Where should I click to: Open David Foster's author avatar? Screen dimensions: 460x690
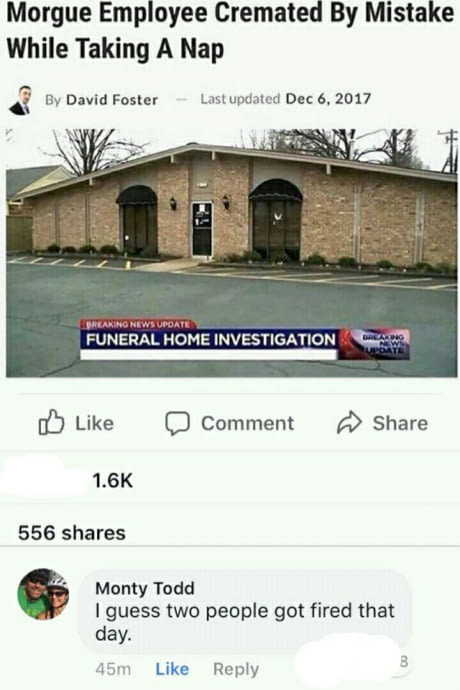point(21,100)
